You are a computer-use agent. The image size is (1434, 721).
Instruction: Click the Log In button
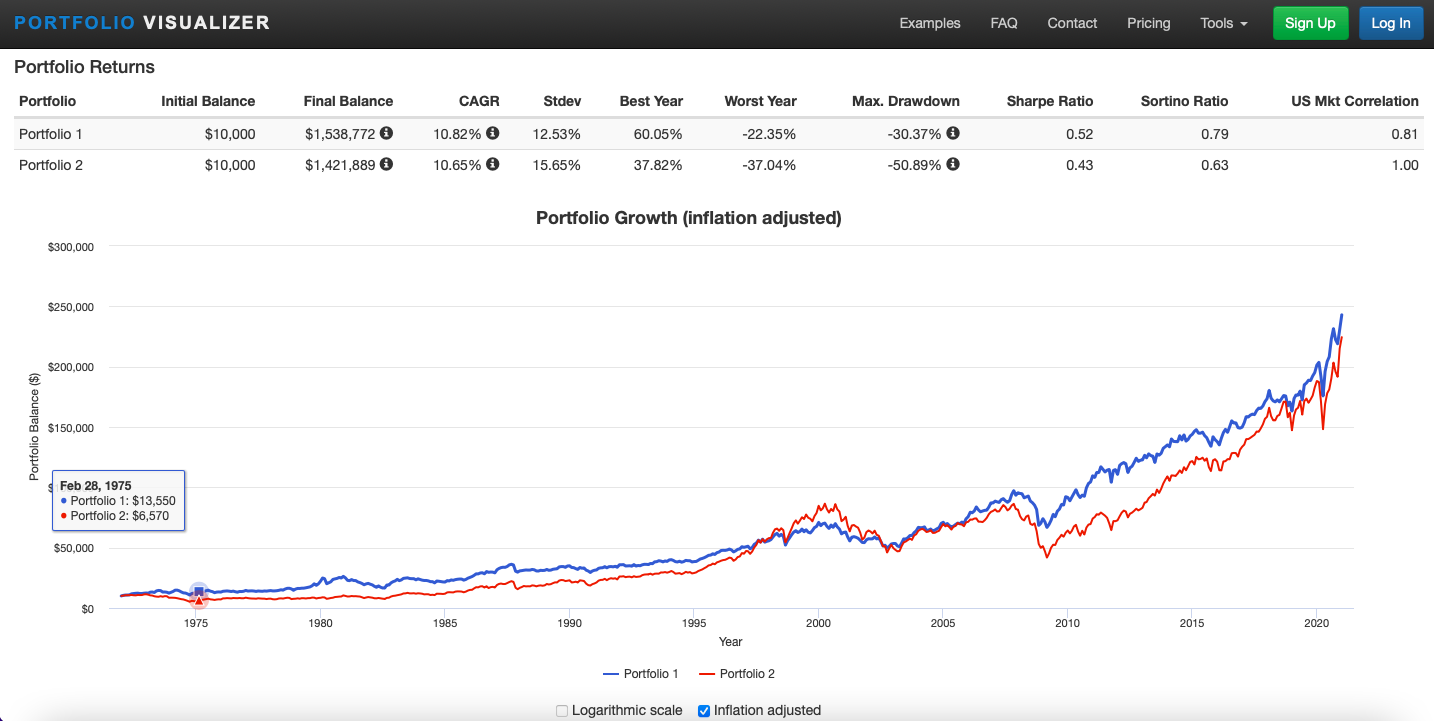[x=1390, y=22]
